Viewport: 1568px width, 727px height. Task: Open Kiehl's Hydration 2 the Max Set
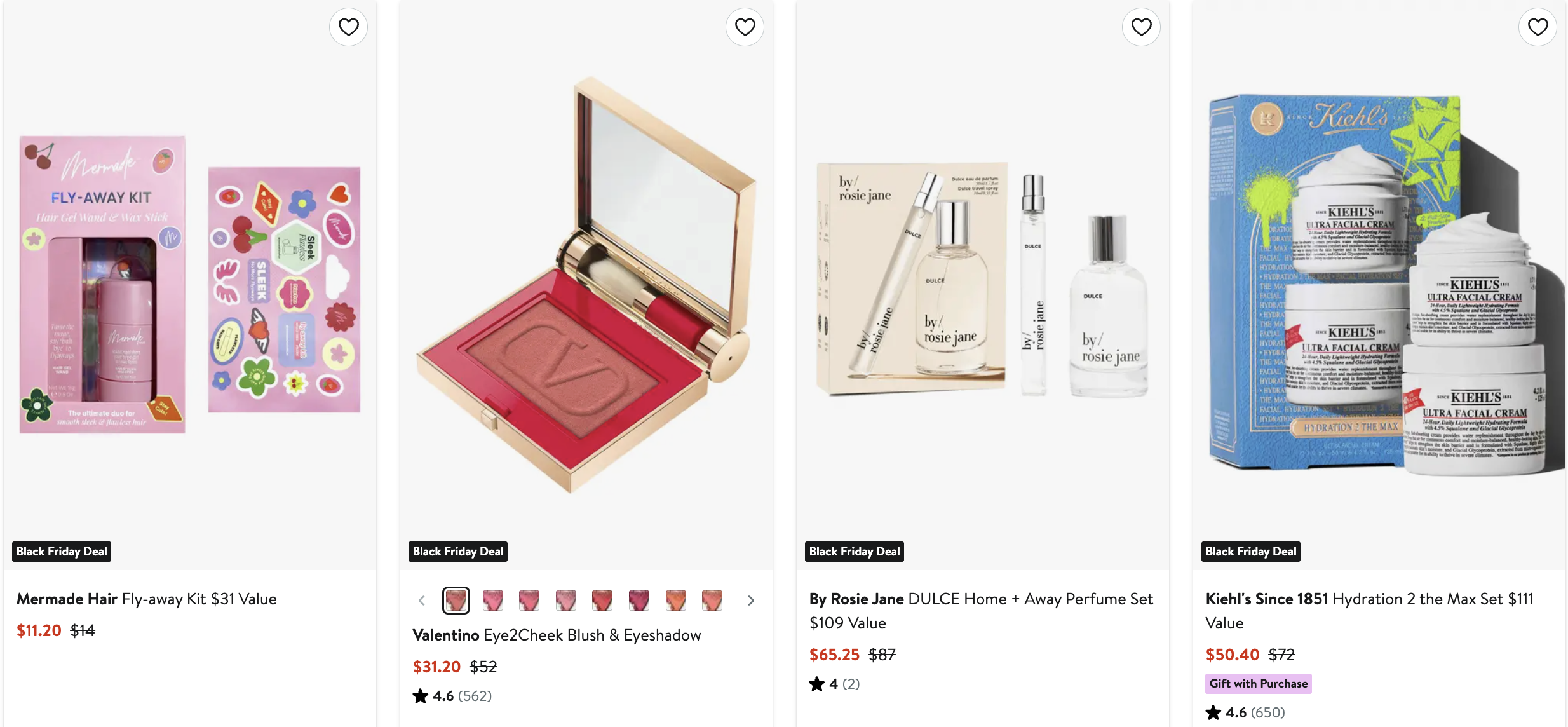(1369, 599)
